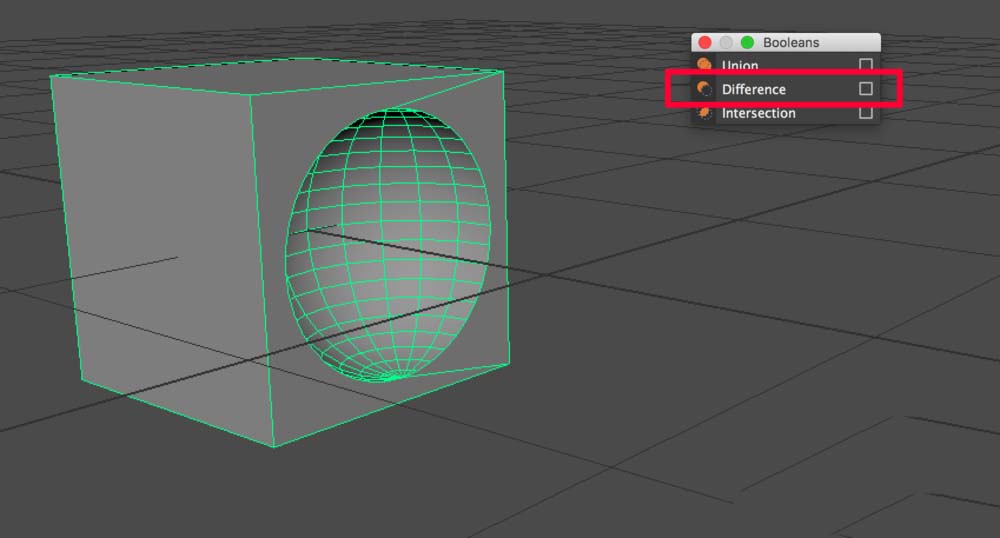Choose Difference from Booleans menu

[x=753, y=89]
